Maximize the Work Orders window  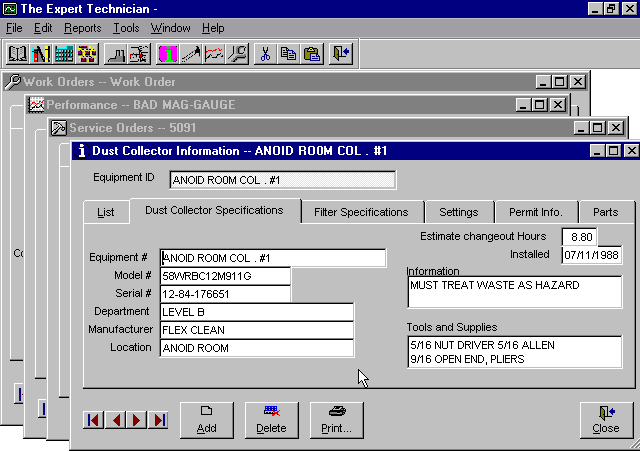tap(560, 82)
